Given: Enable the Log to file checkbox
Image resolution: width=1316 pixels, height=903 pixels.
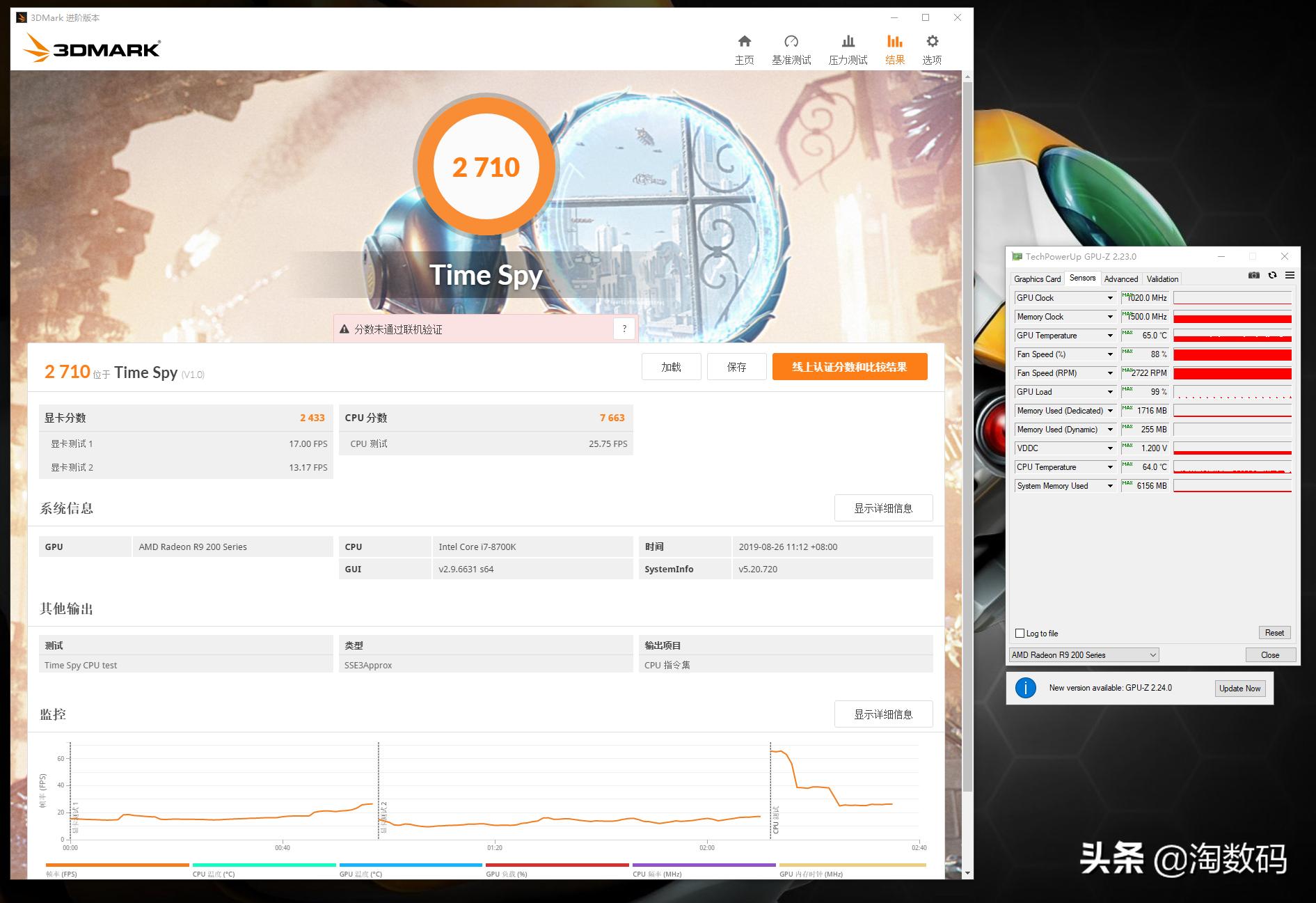Looking at the screenshot, I should (1019, 633).
